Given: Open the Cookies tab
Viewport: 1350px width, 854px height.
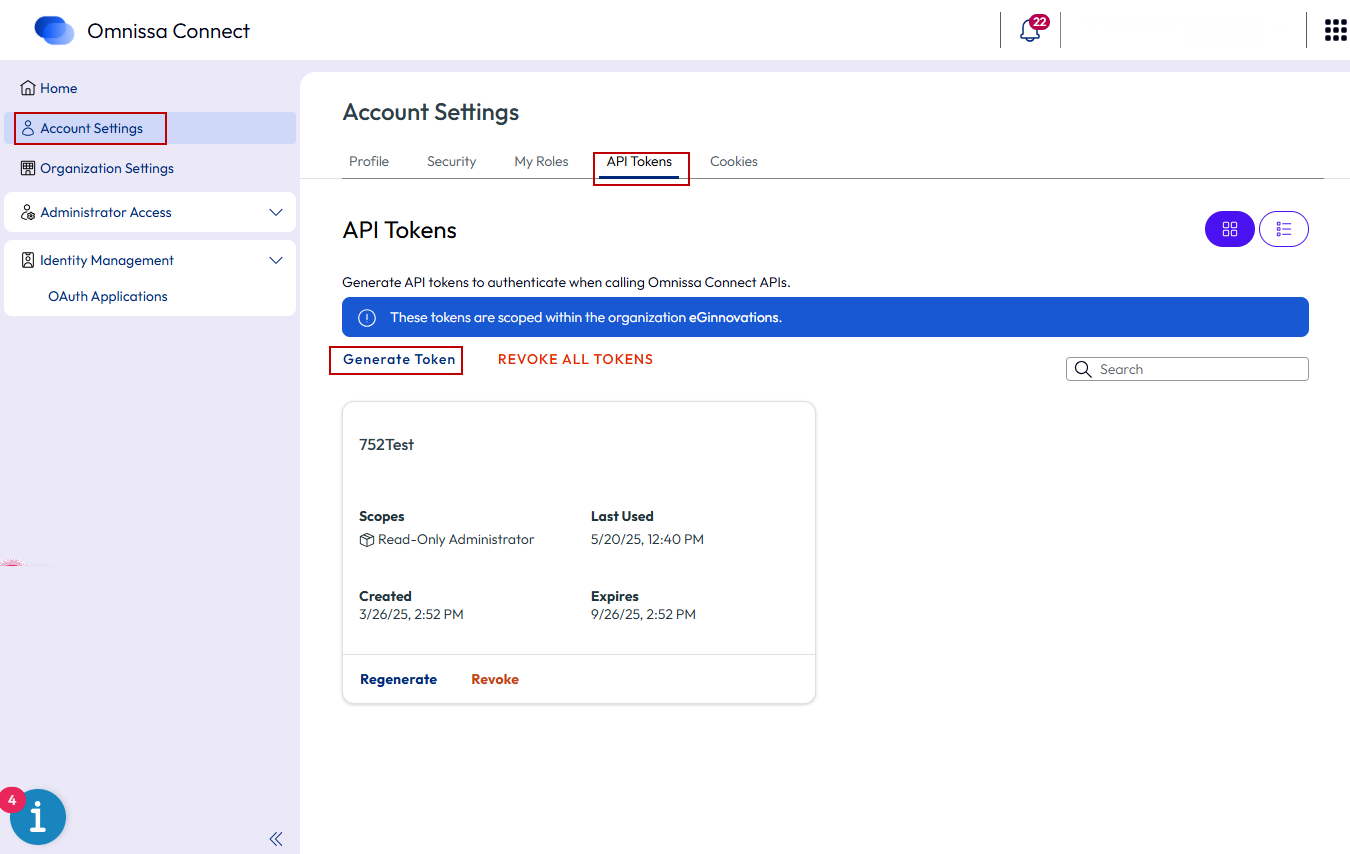Looking at the screenshot, I should click(733, 161).
